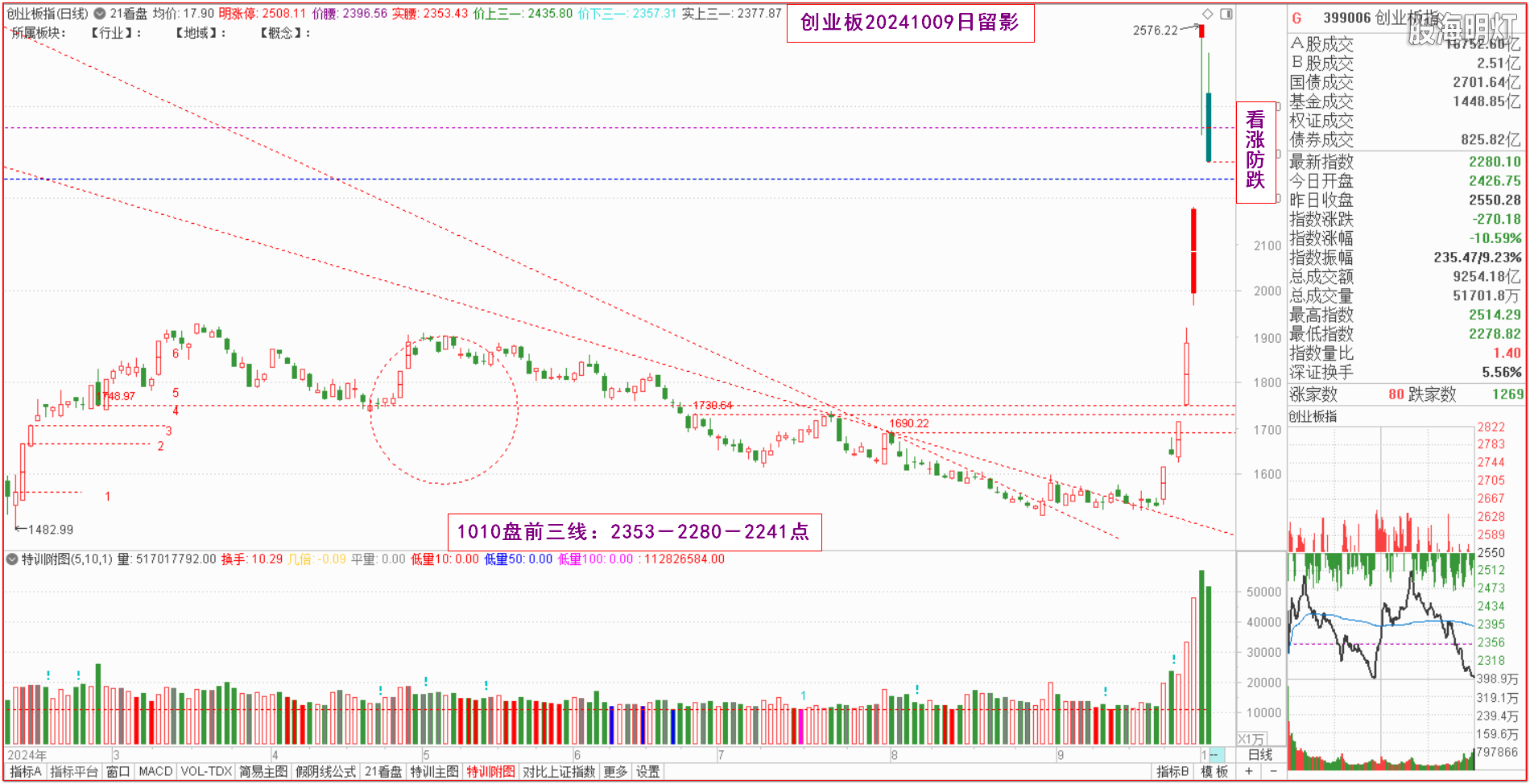Click the 指标B tab
The height and width of the screenshot is (784, 1530).
1172,771
